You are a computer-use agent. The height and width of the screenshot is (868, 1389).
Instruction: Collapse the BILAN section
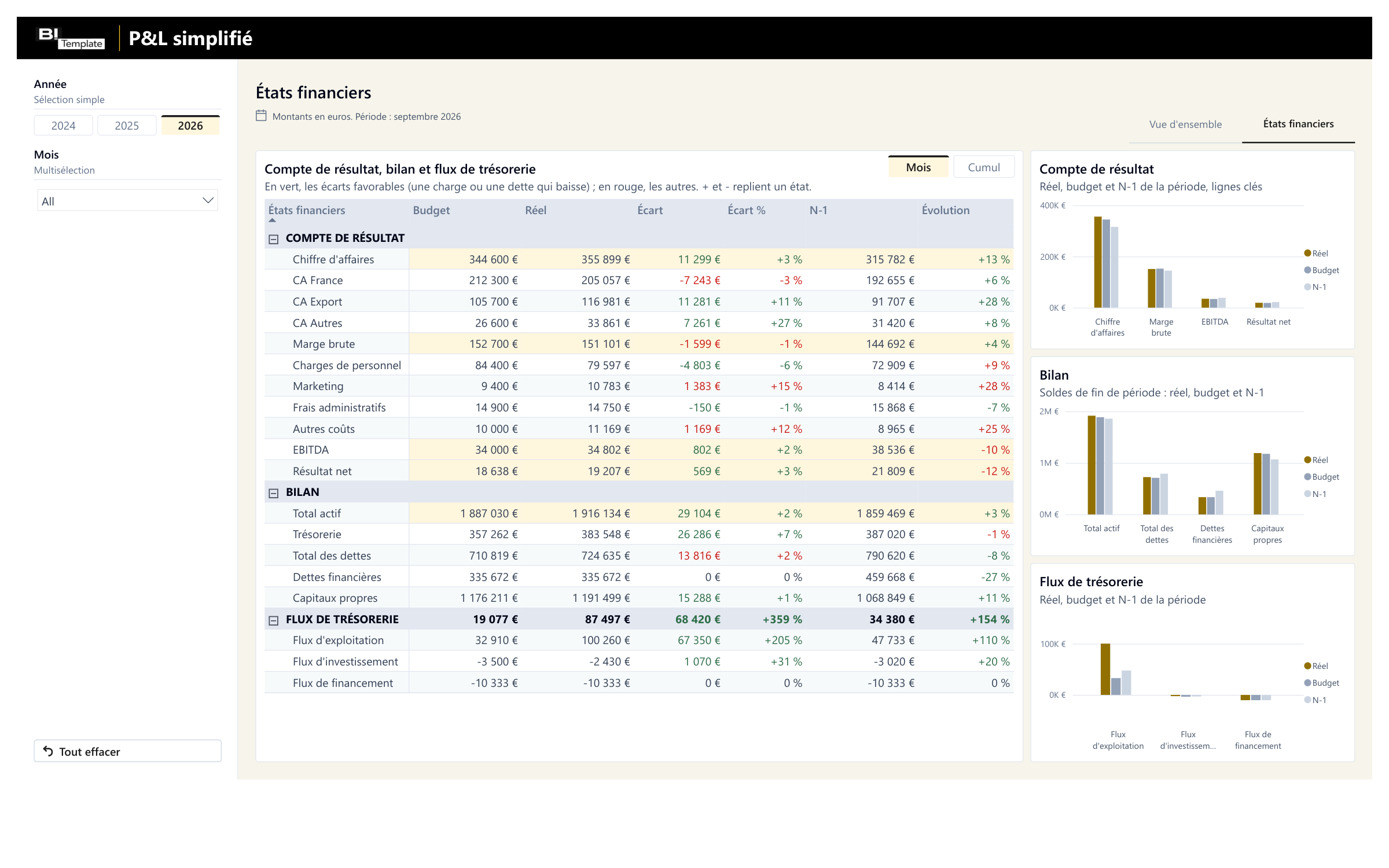tap(274, 492)
